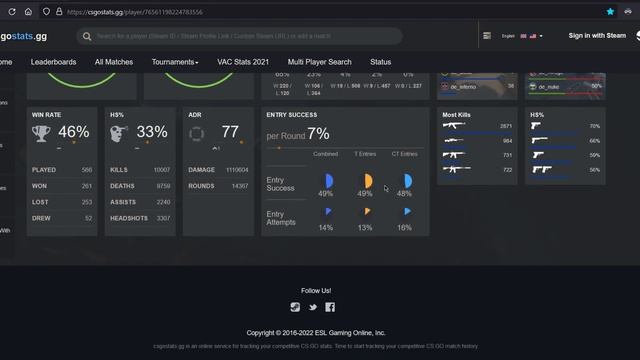Select the ASSISTS stat row
Viewport: 640px width, 360px height.
click(140, 202)
